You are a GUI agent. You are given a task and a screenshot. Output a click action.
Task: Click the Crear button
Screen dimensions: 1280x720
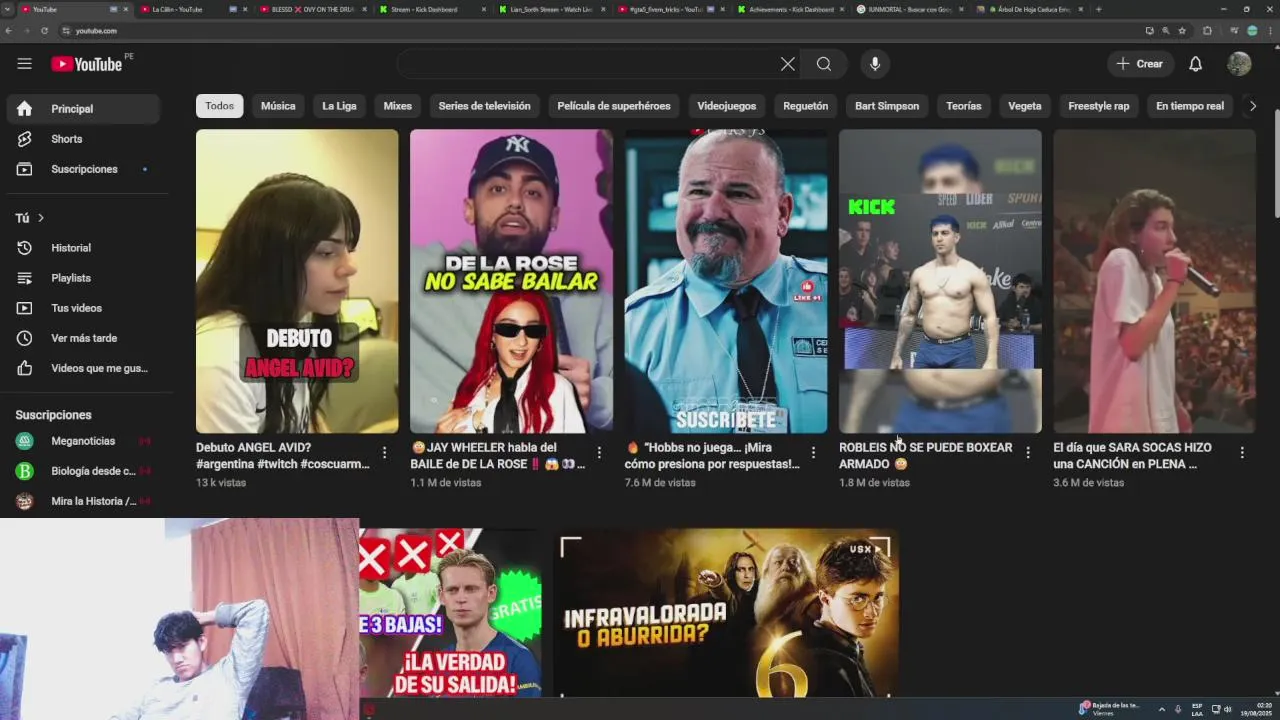coord(1139,64)
